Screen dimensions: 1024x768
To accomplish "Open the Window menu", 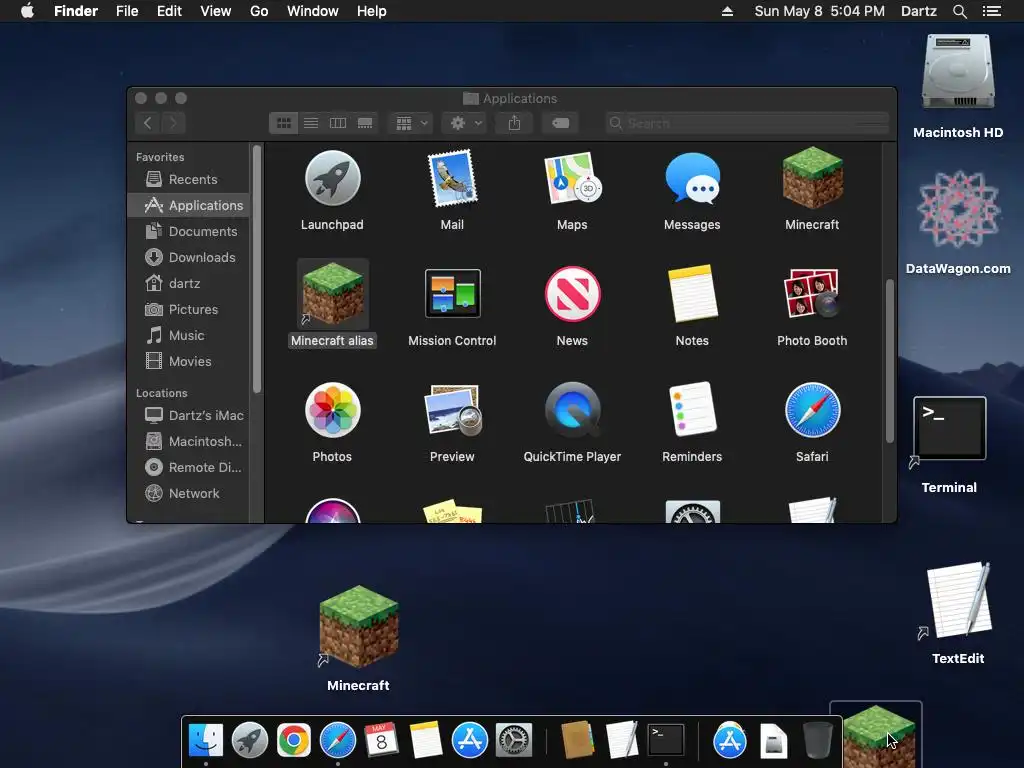I will click(x=313, y=11).
